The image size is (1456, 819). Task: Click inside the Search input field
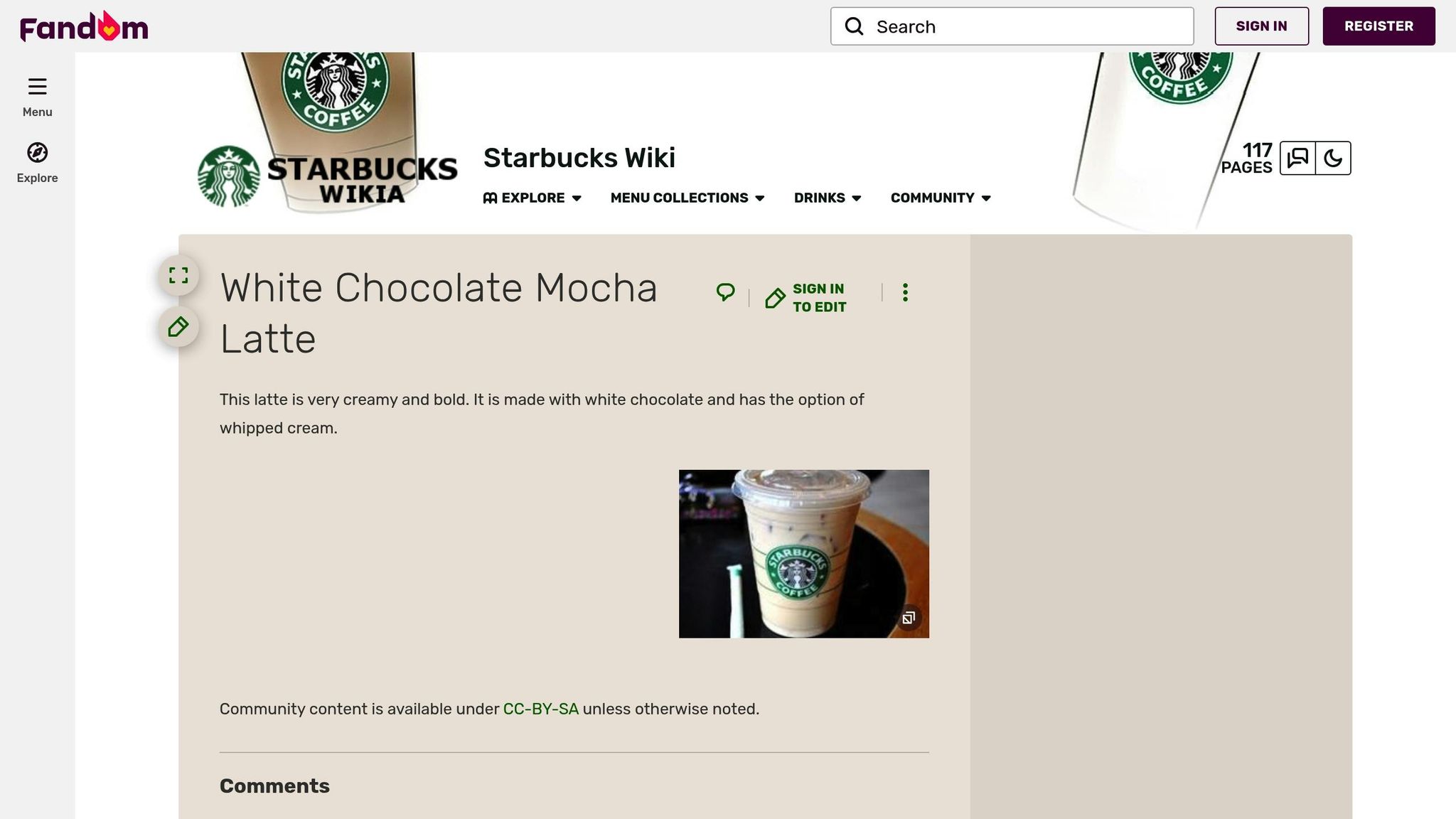tap(1010, 26)
